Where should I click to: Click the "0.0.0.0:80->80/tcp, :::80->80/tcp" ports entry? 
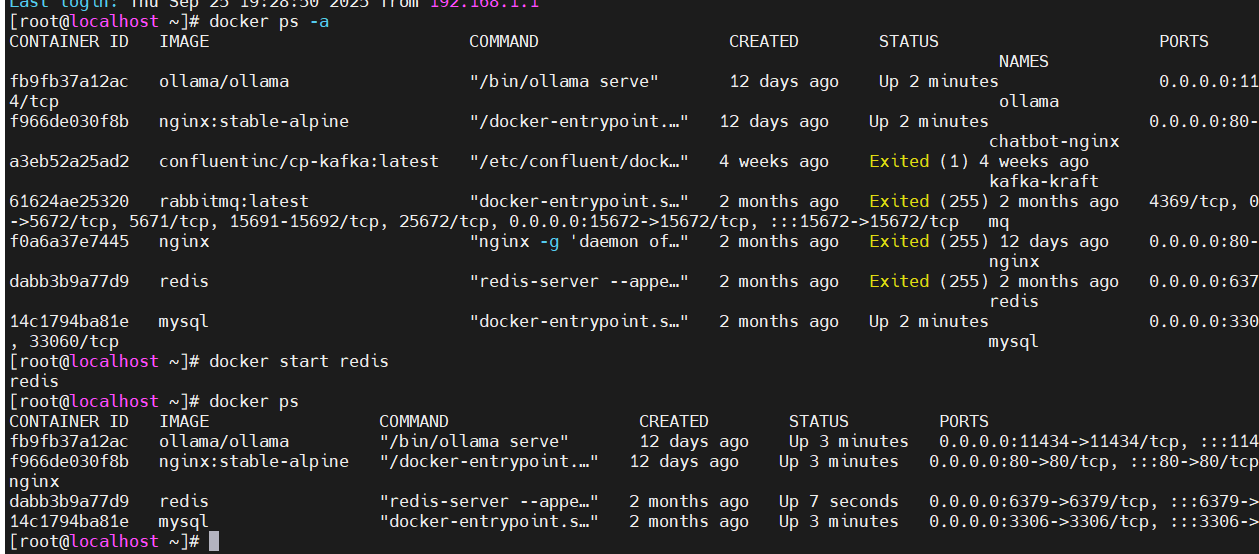pos(1094,461)
